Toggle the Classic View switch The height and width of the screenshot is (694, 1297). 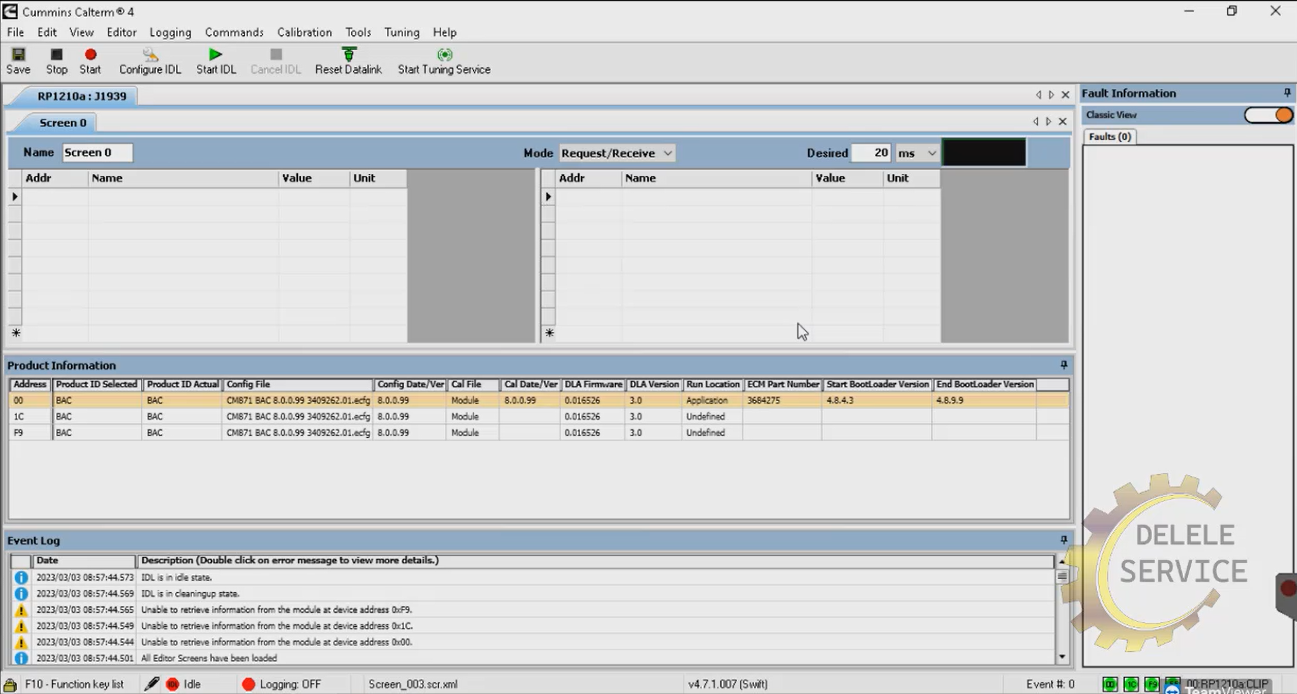tap(1268, 115)
